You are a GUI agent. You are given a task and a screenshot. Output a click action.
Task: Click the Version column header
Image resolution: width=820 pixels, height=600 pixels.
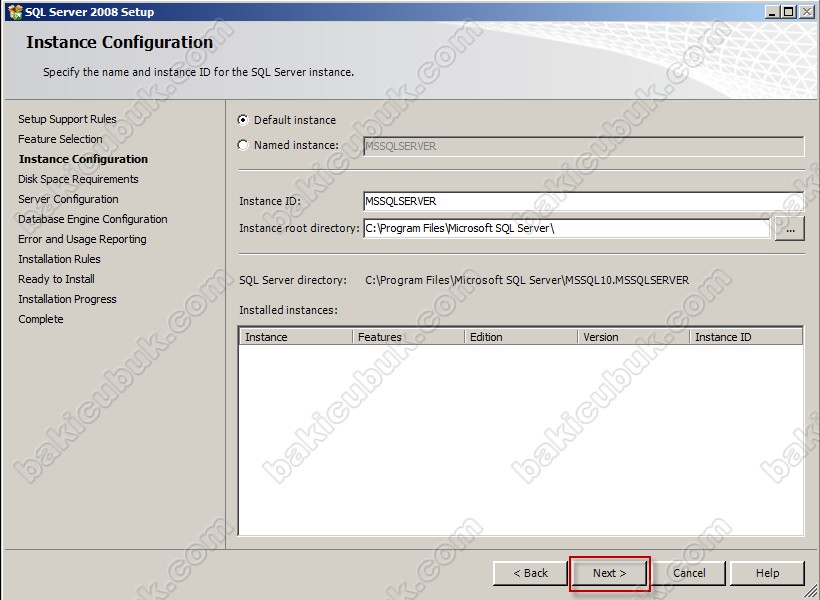point(633,337)
